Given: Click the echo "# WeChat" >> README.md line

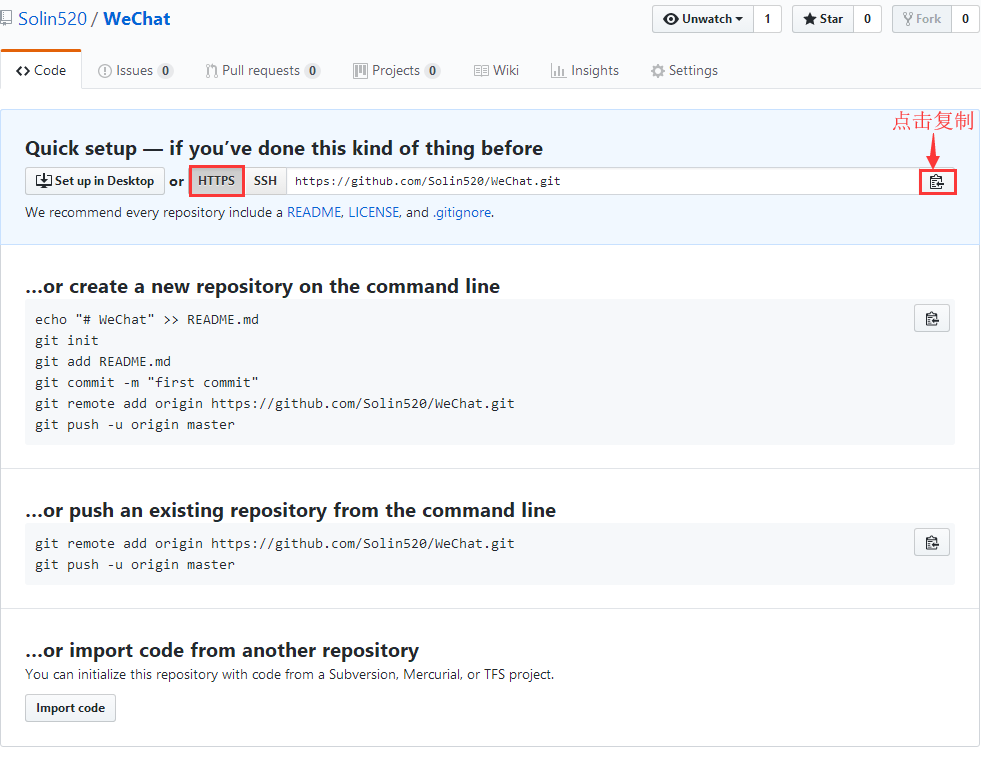Looking at the screenshot, I should (x=147, y=320).
